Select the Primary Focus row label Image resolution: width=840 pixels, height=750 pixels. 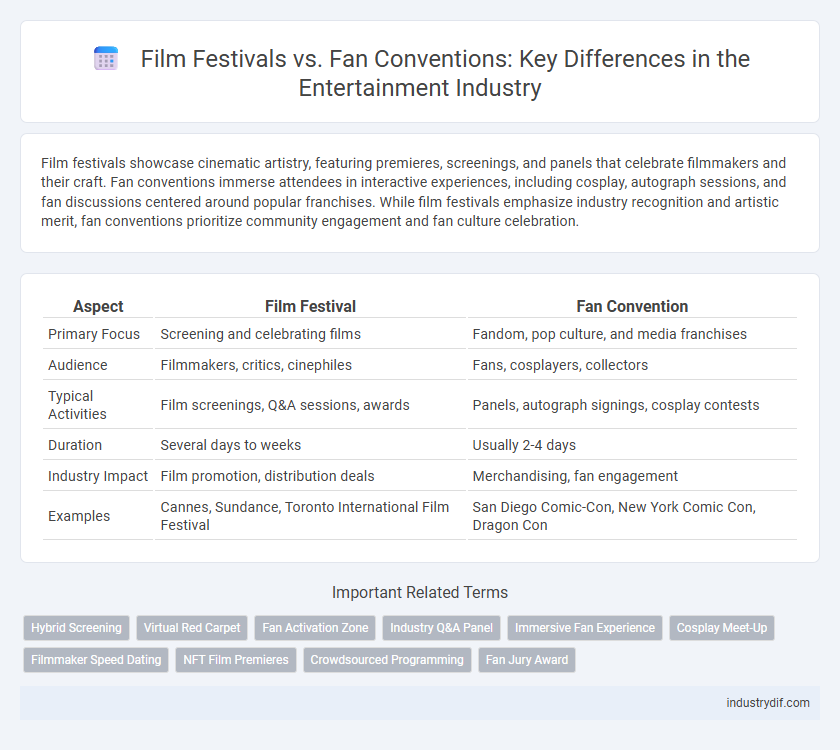pyautogui.click(x=94, y=334)
